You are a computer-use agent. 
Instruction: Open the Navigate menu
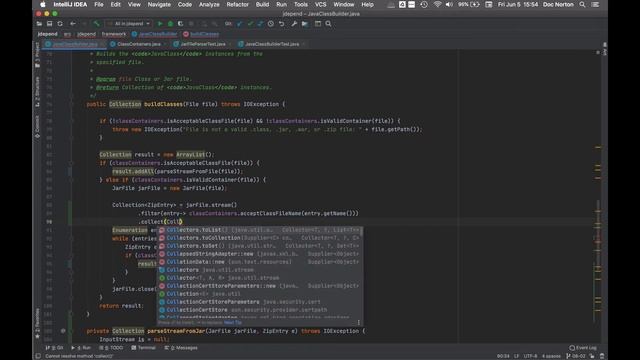(x=159, y=4)
